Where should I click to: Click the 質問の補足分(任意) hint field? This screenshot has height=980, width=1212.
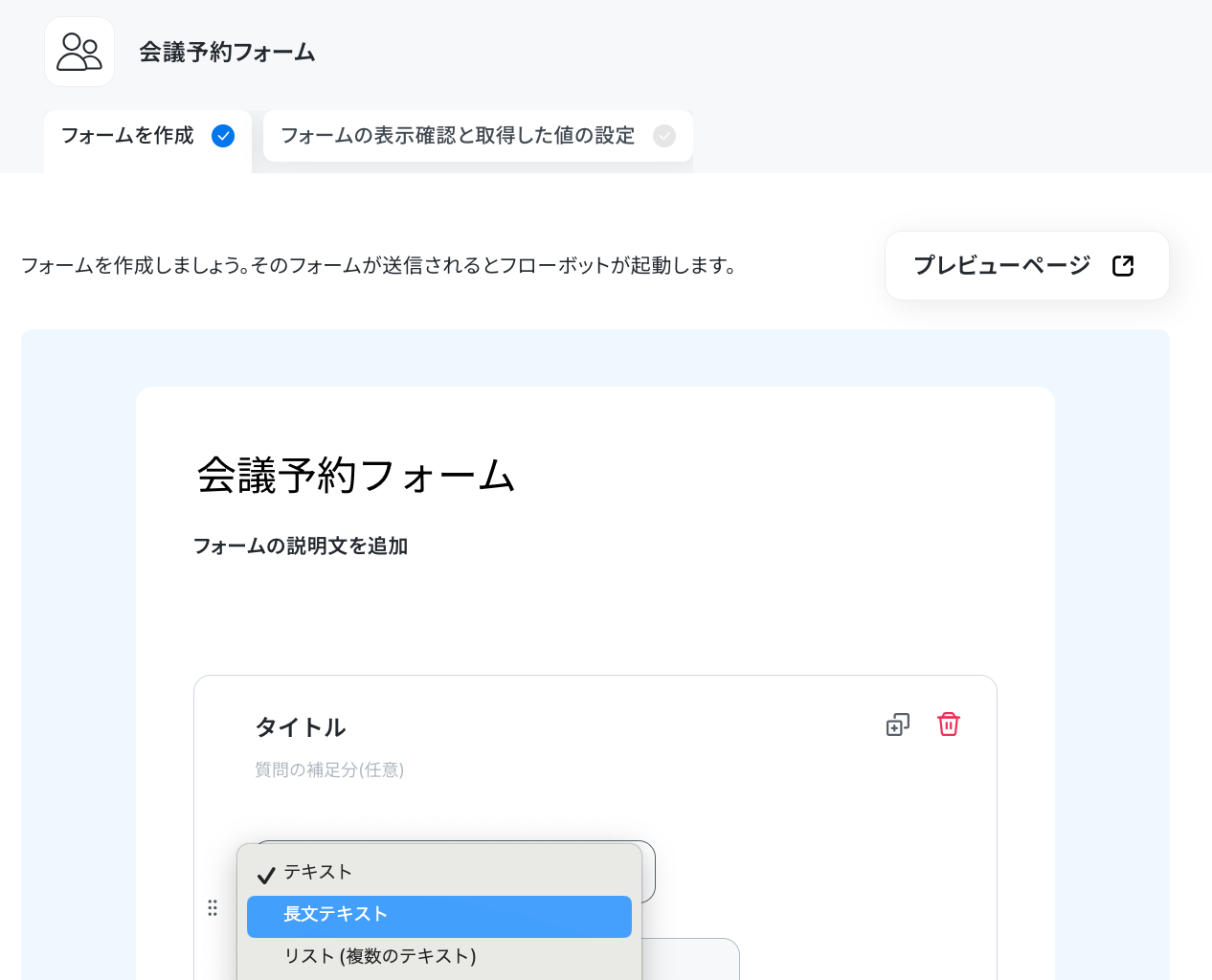[x=329, y=769]
